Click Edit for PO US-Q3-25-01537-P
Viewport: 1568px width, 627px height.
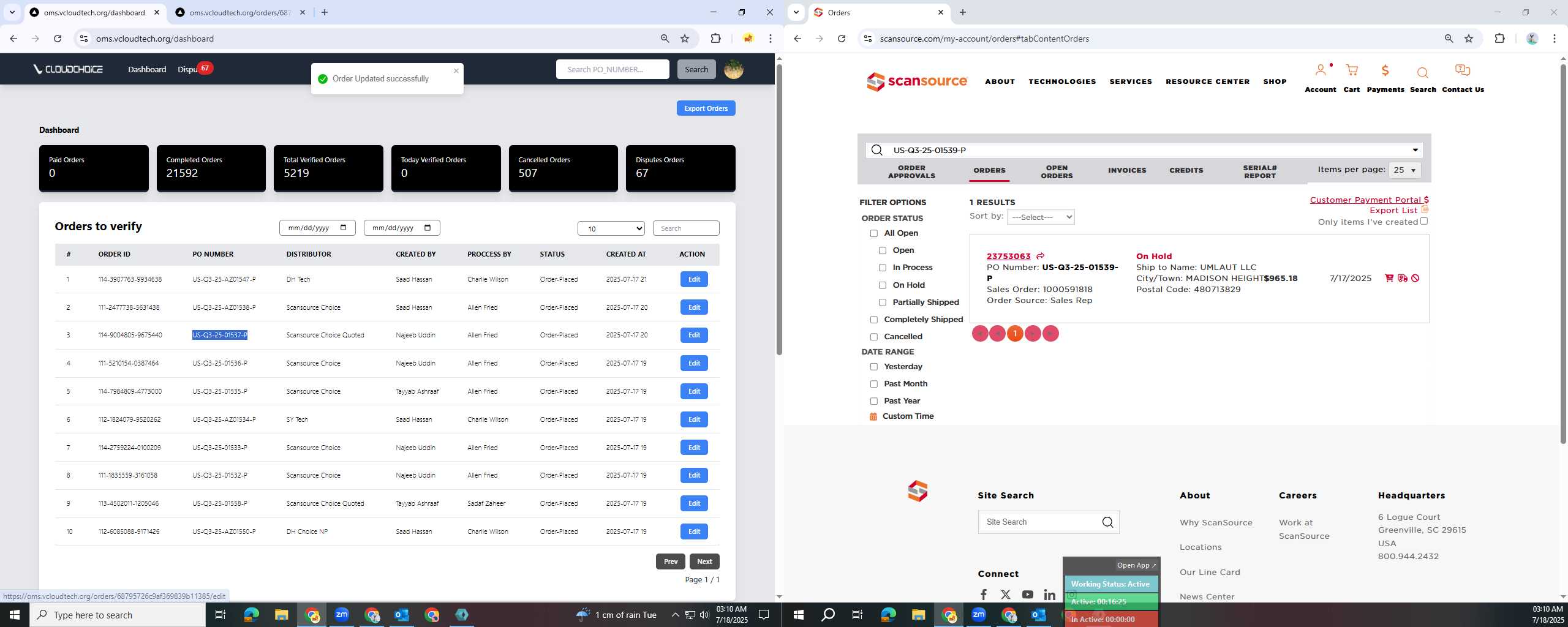694,335
